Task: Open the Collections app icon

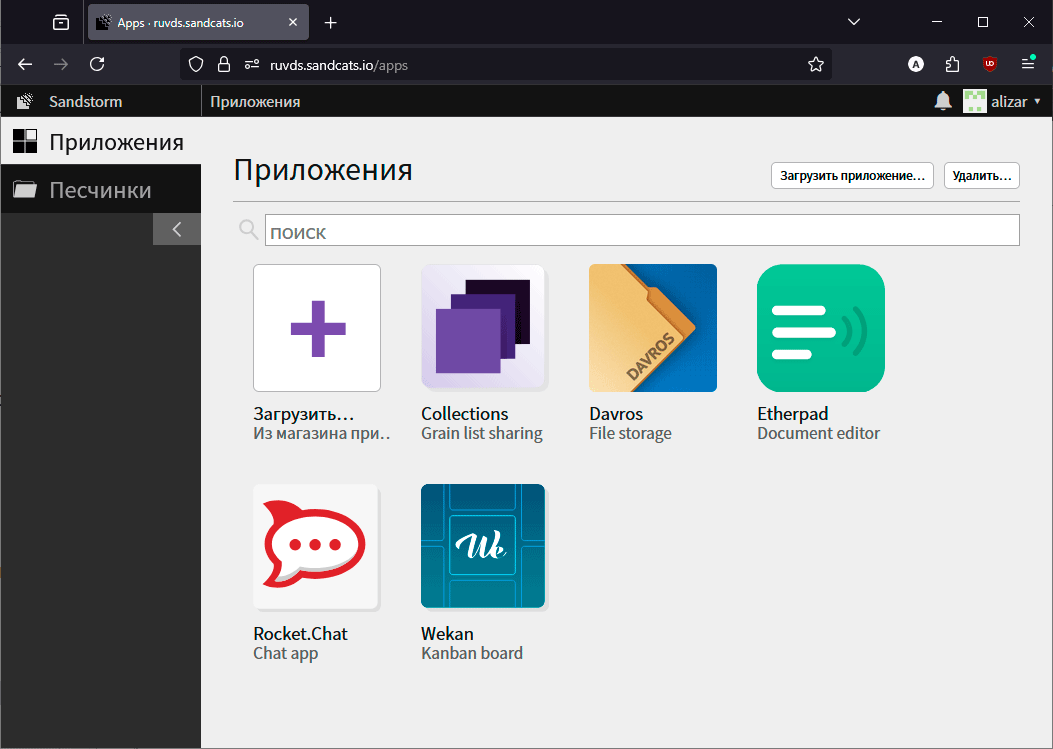Action: point(483,328)
